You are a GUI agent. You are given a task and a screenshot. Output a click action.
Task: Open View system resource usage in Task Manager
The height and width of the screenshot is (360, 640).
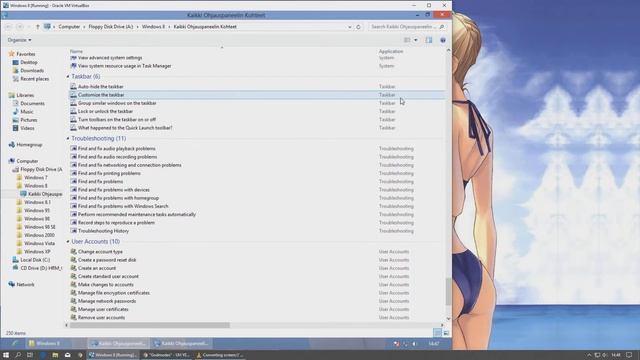tap(124, 66)
